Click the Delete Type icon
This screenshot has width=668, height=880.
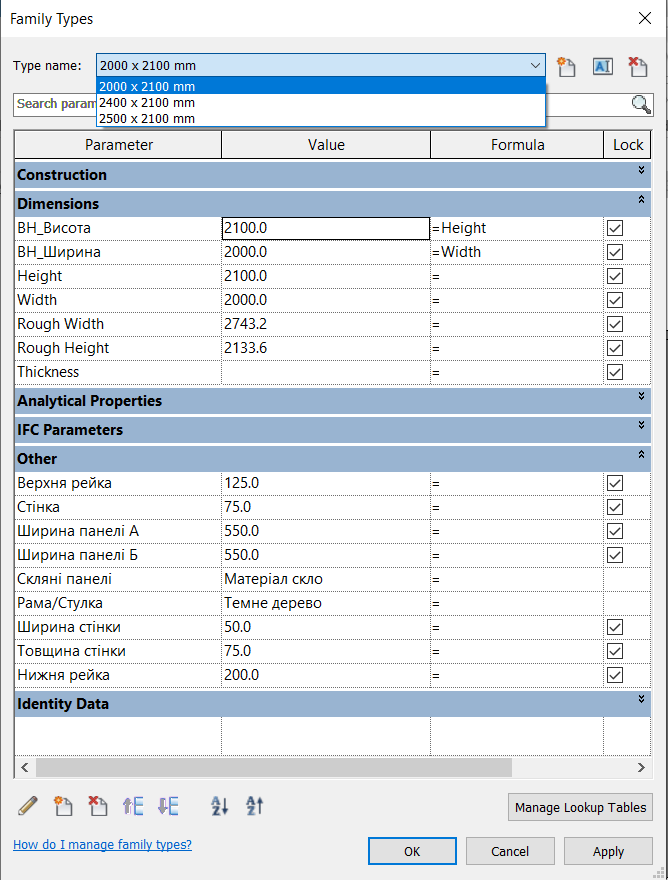637,66
